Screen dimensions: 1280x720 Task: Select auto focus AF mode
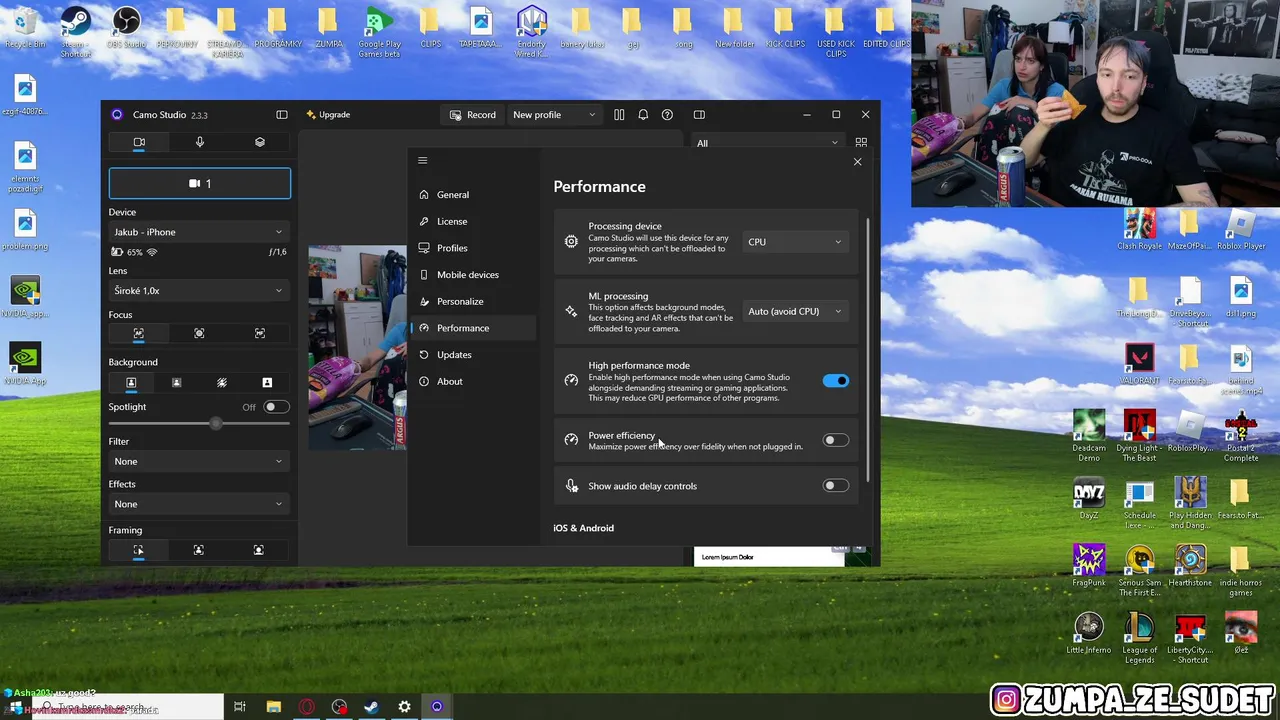click(139, 333)
